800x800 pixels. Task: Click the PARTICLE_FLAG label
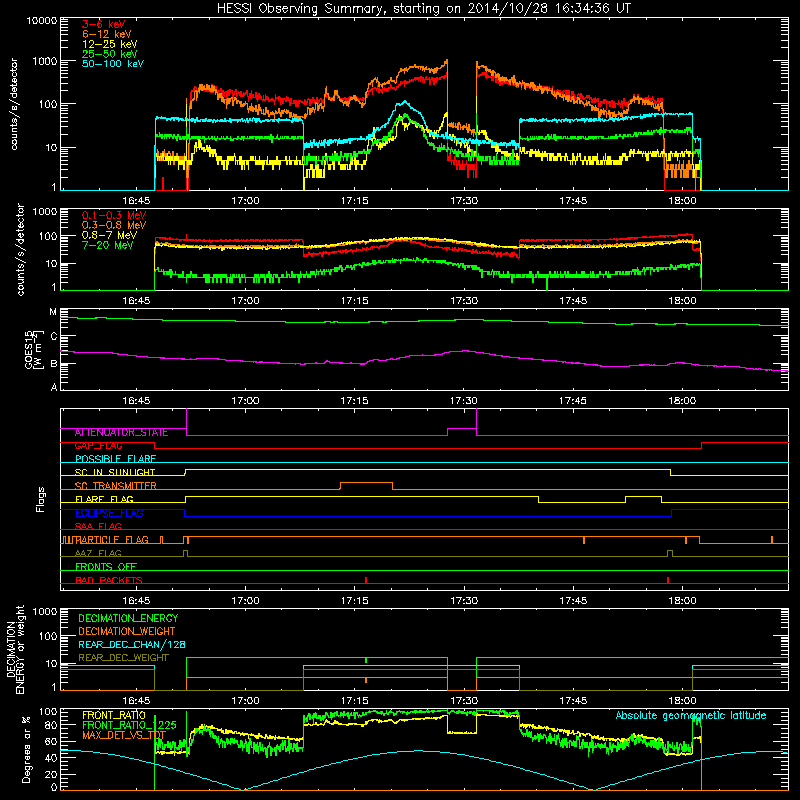pyautogui.click(x=112, y=540)
